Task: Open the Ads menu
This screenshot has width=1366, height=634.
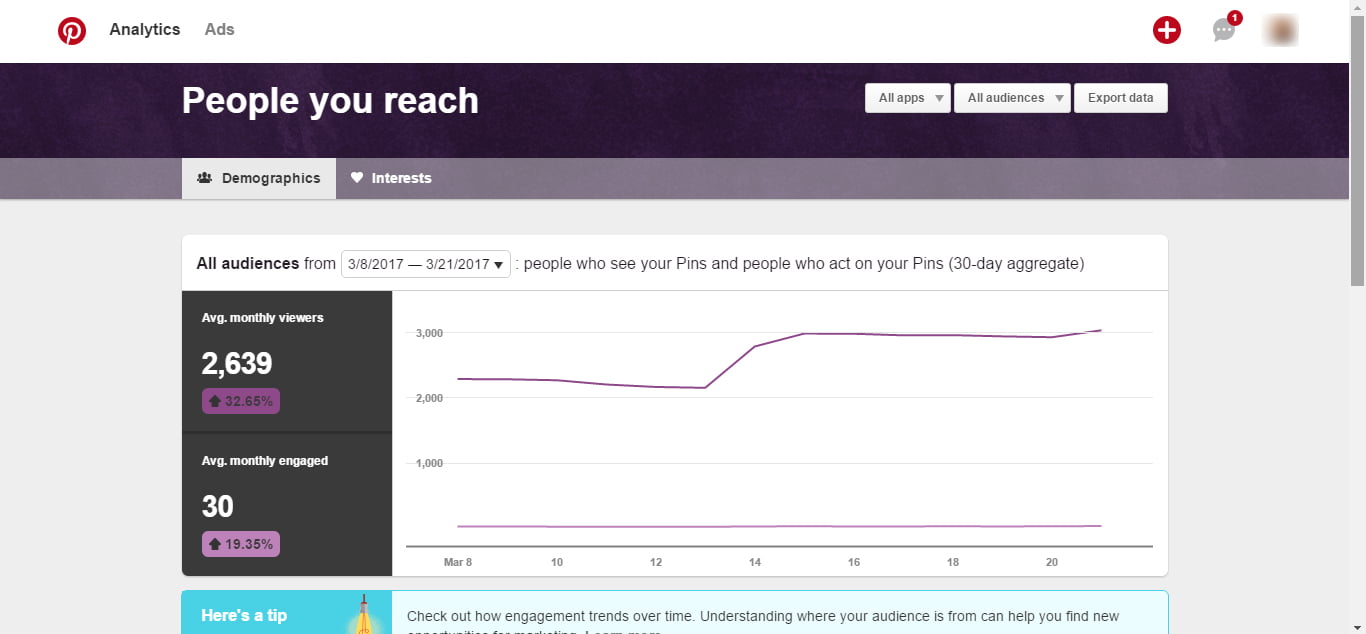Action: point(219,30)
